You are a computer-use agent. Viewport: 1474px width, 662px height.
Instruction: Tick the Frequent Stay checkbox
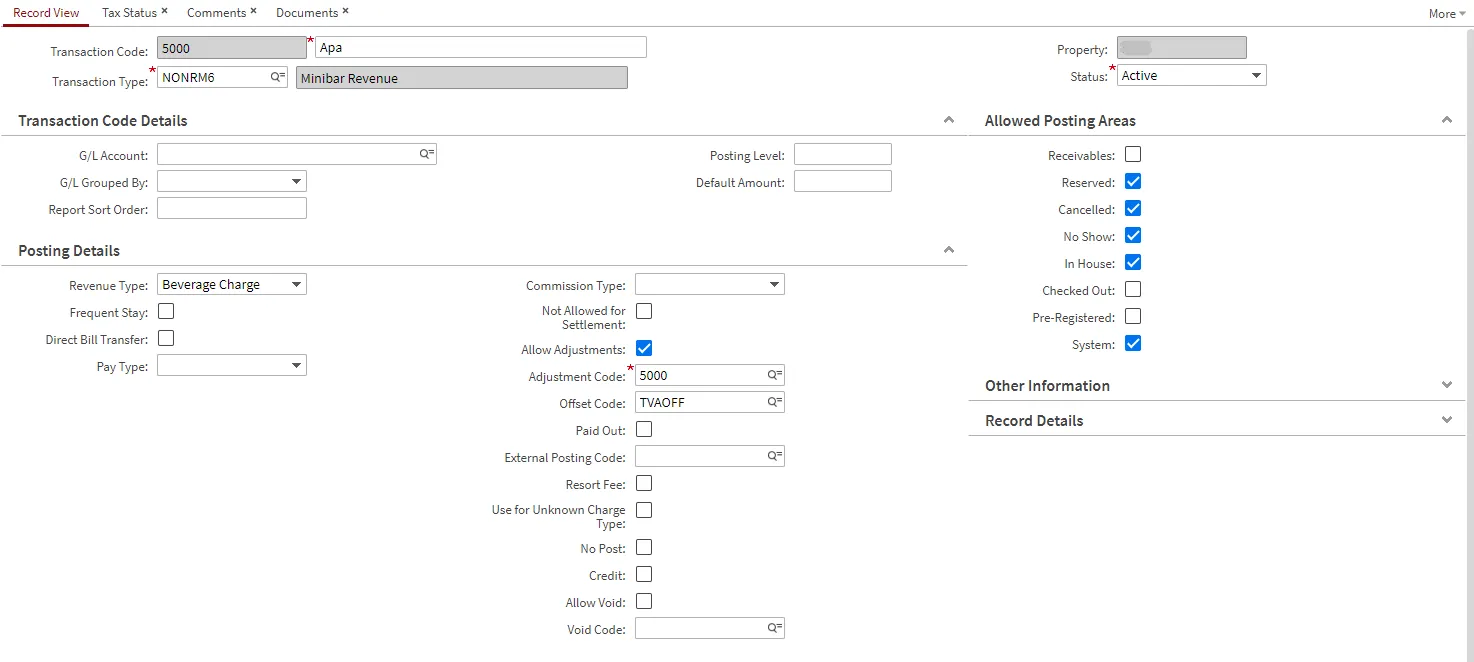[x=166, y=311]
